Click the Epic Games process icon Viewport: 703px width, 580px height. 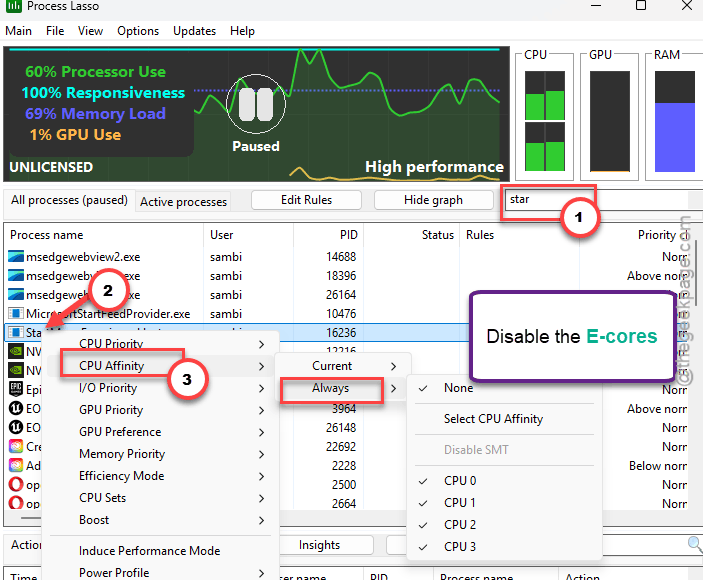16,389
